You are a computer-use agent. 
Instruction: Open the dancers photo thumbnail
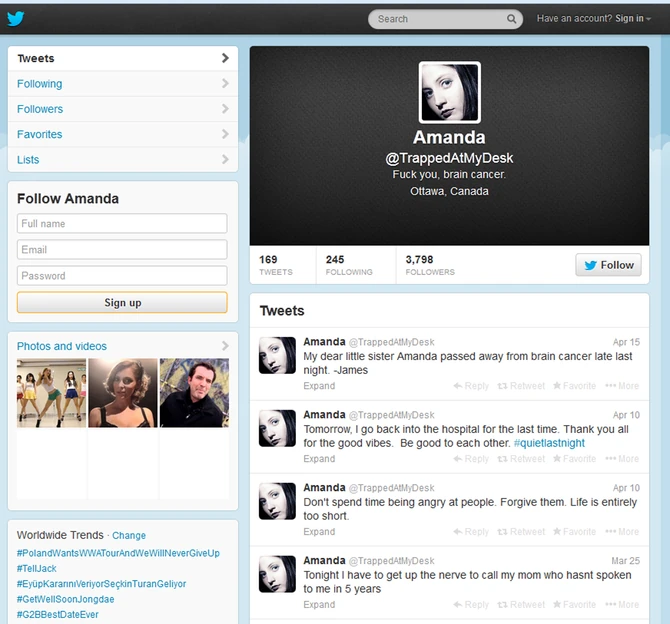coord(51,393)
